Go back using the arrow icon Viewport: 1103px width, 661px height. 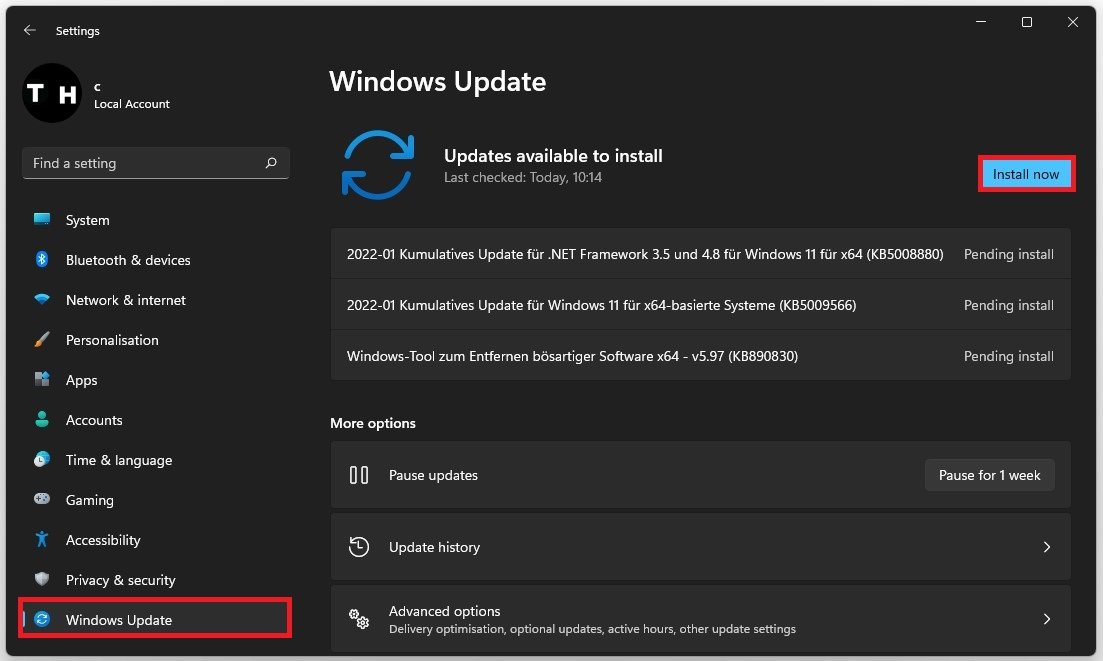point(30,31)
